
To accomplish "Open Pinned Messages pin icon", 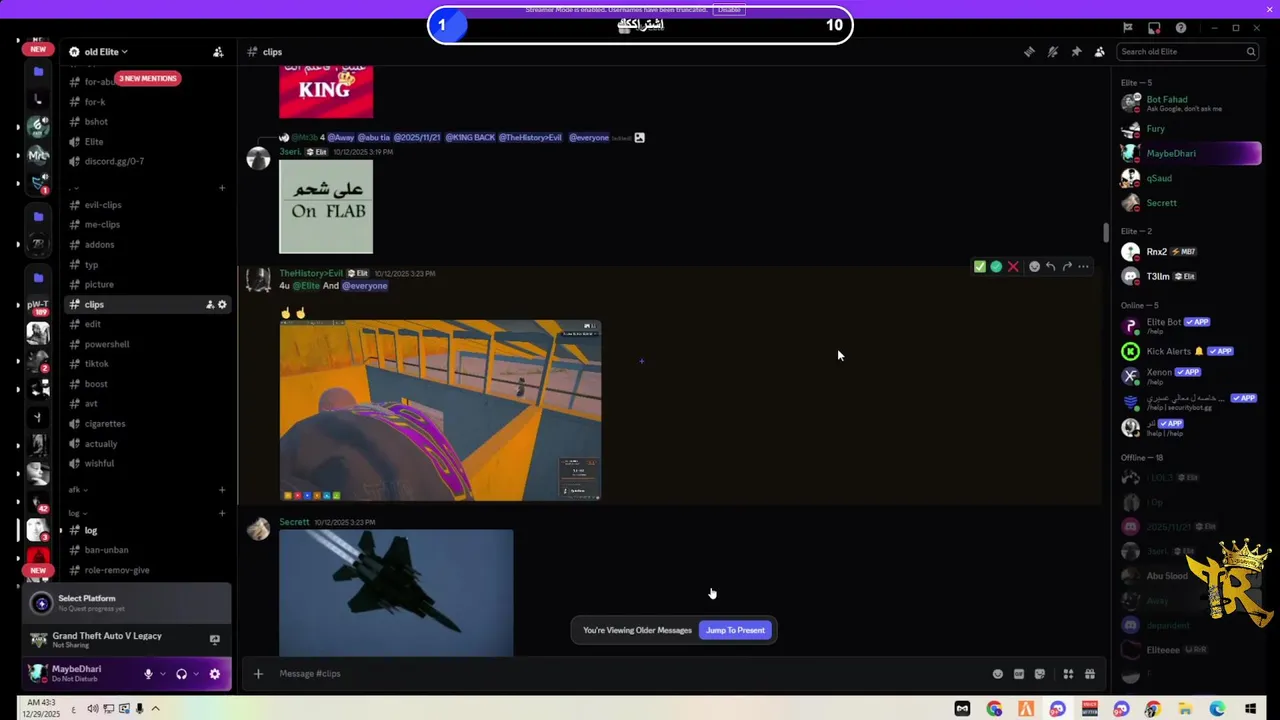I will pyautogui.click(x=1076, y=52).
